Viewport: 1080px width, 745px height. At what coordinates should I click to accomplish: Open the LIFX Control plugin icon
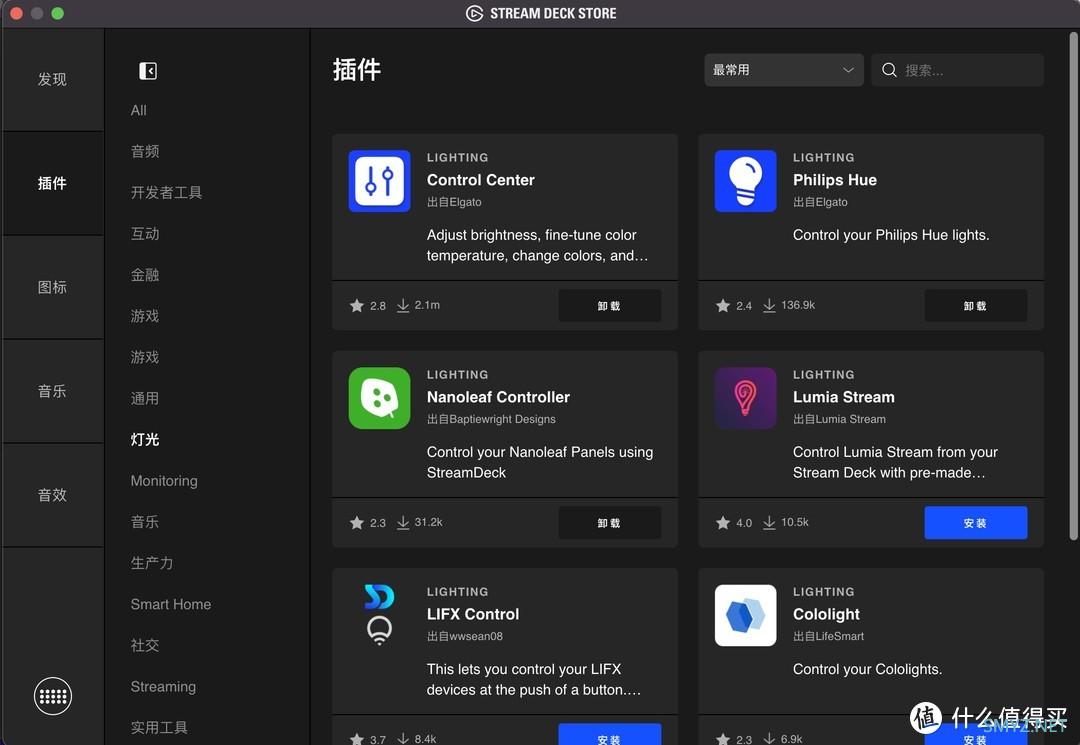(379, 615)
